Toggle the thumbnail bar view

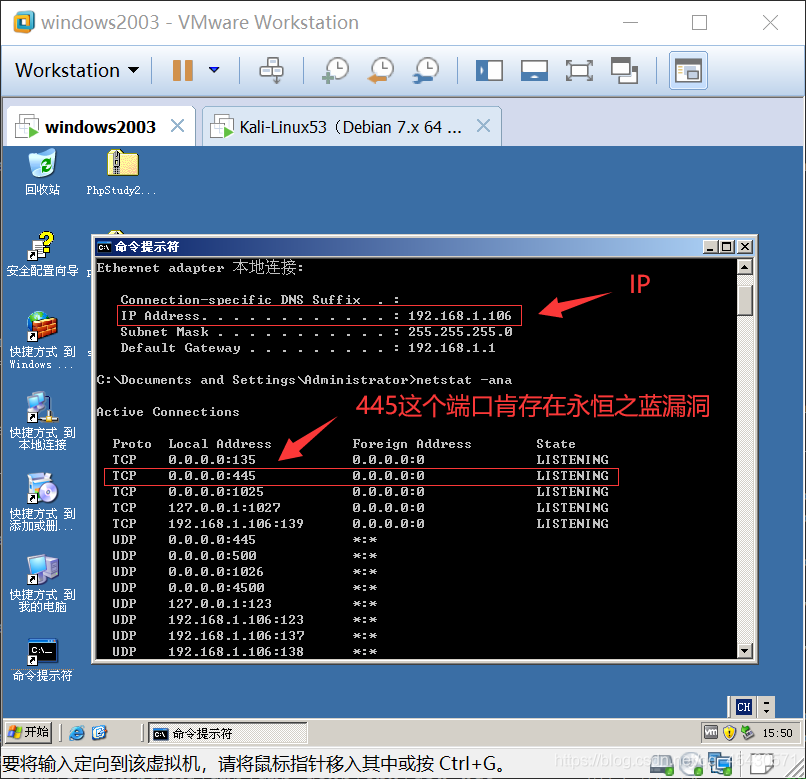click(x=534, y=70)
